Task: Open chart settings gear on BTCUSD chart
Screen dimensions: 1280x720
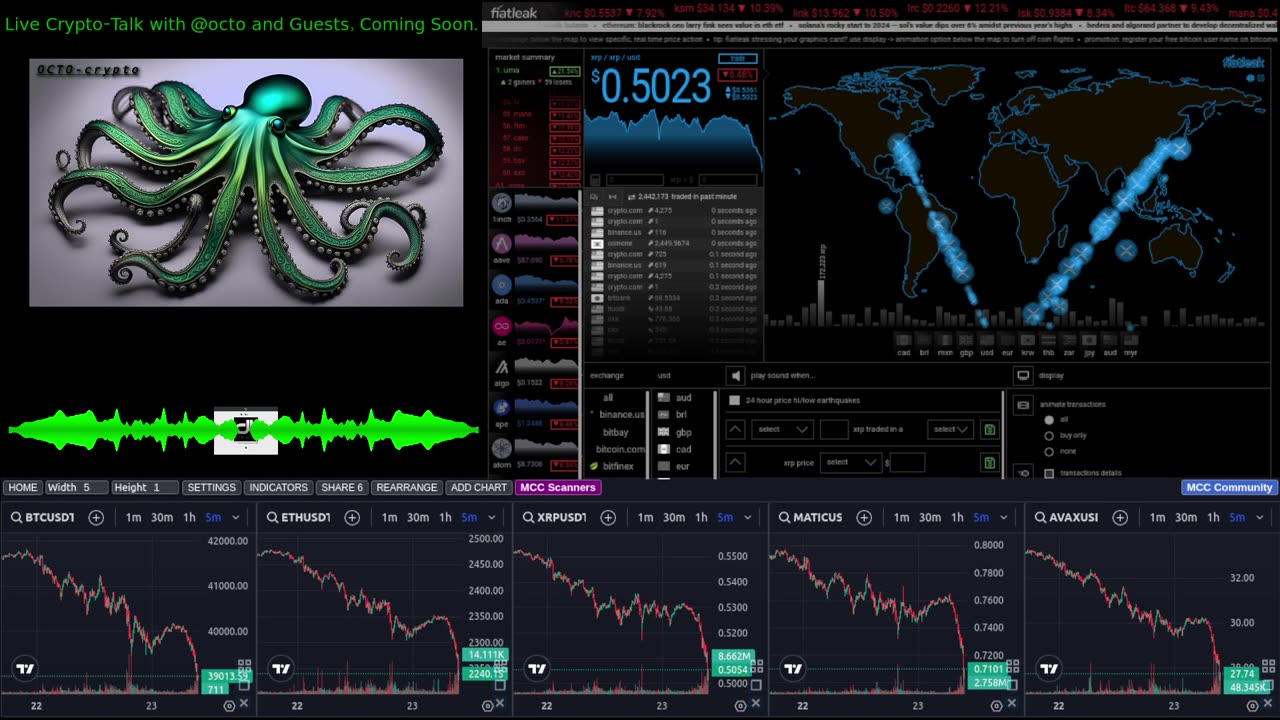Action: point(229,706)
